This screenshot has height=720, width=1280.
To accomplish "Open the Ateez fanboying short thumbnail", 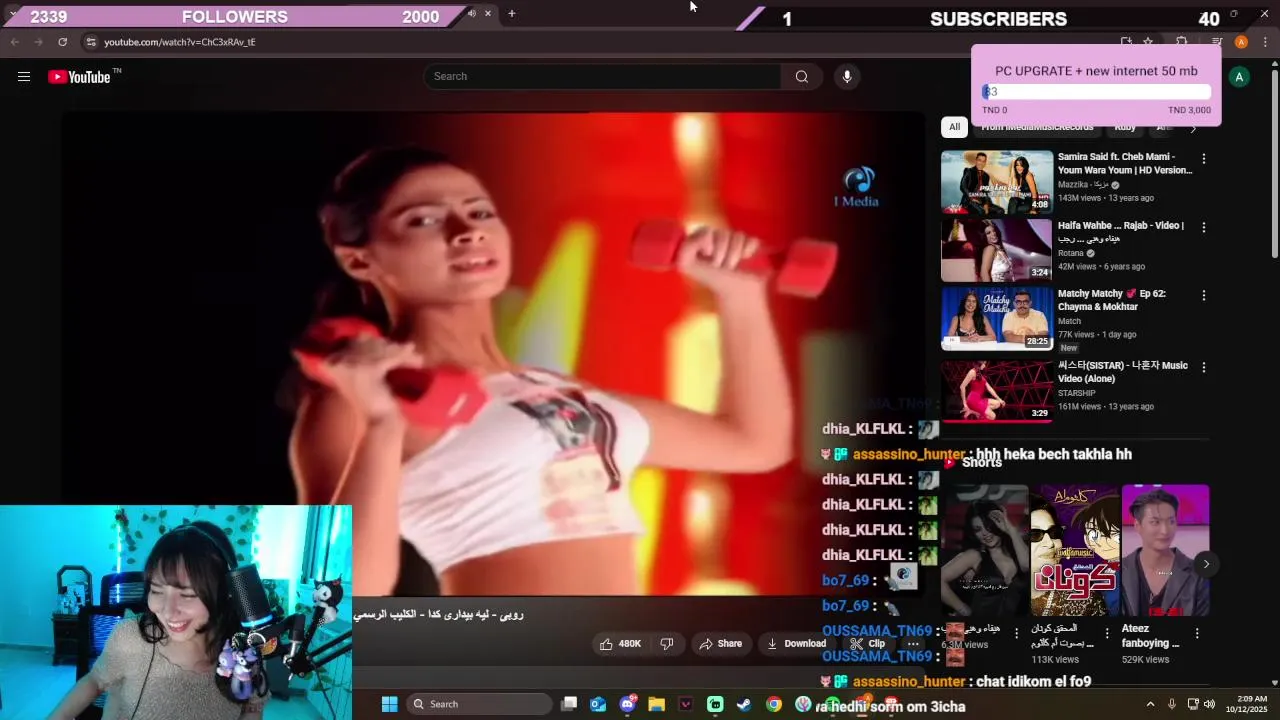I will click(1165, 551).
